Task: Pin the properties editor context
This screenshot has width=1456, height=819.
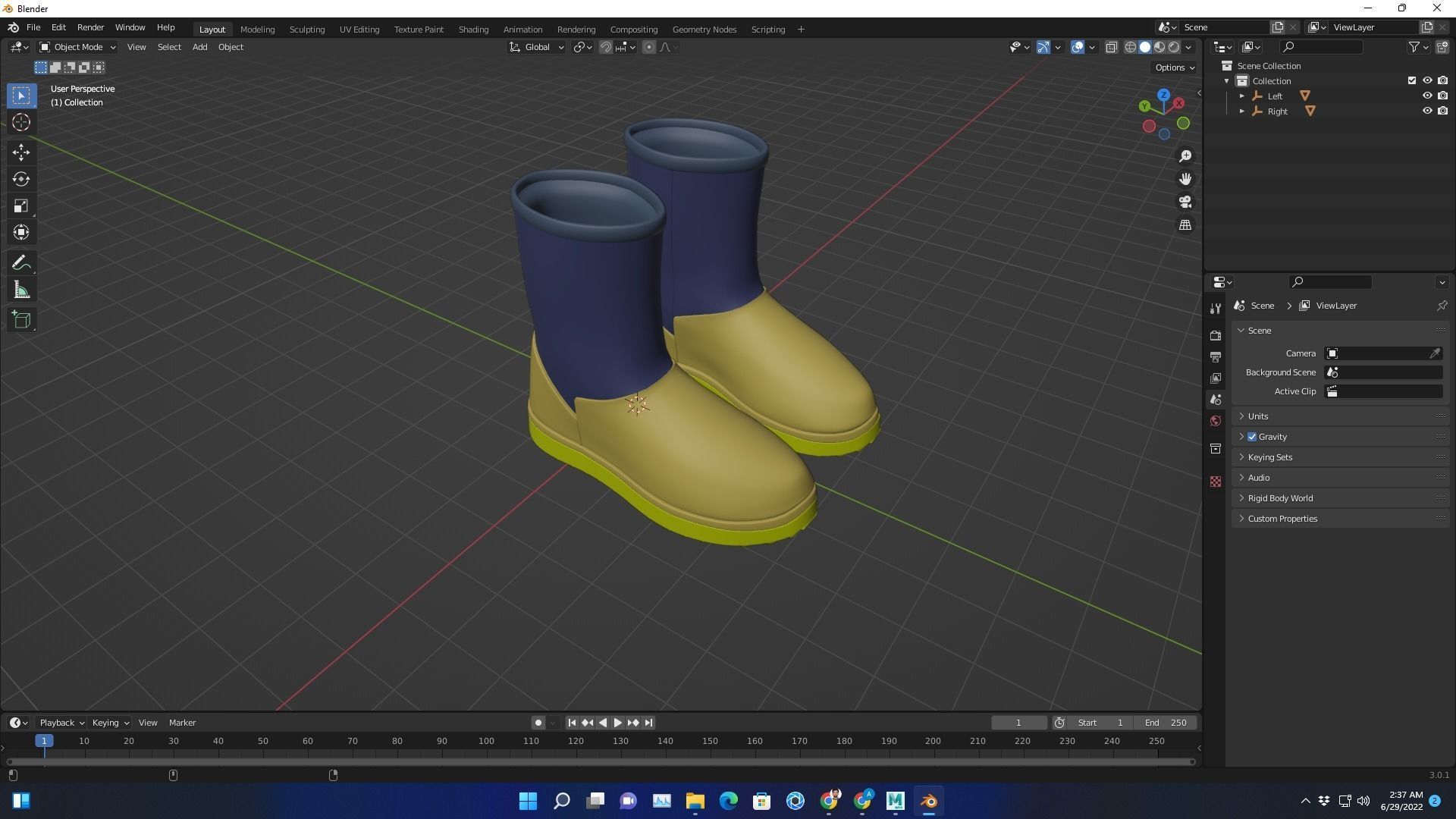Action: coord(1442,306)
